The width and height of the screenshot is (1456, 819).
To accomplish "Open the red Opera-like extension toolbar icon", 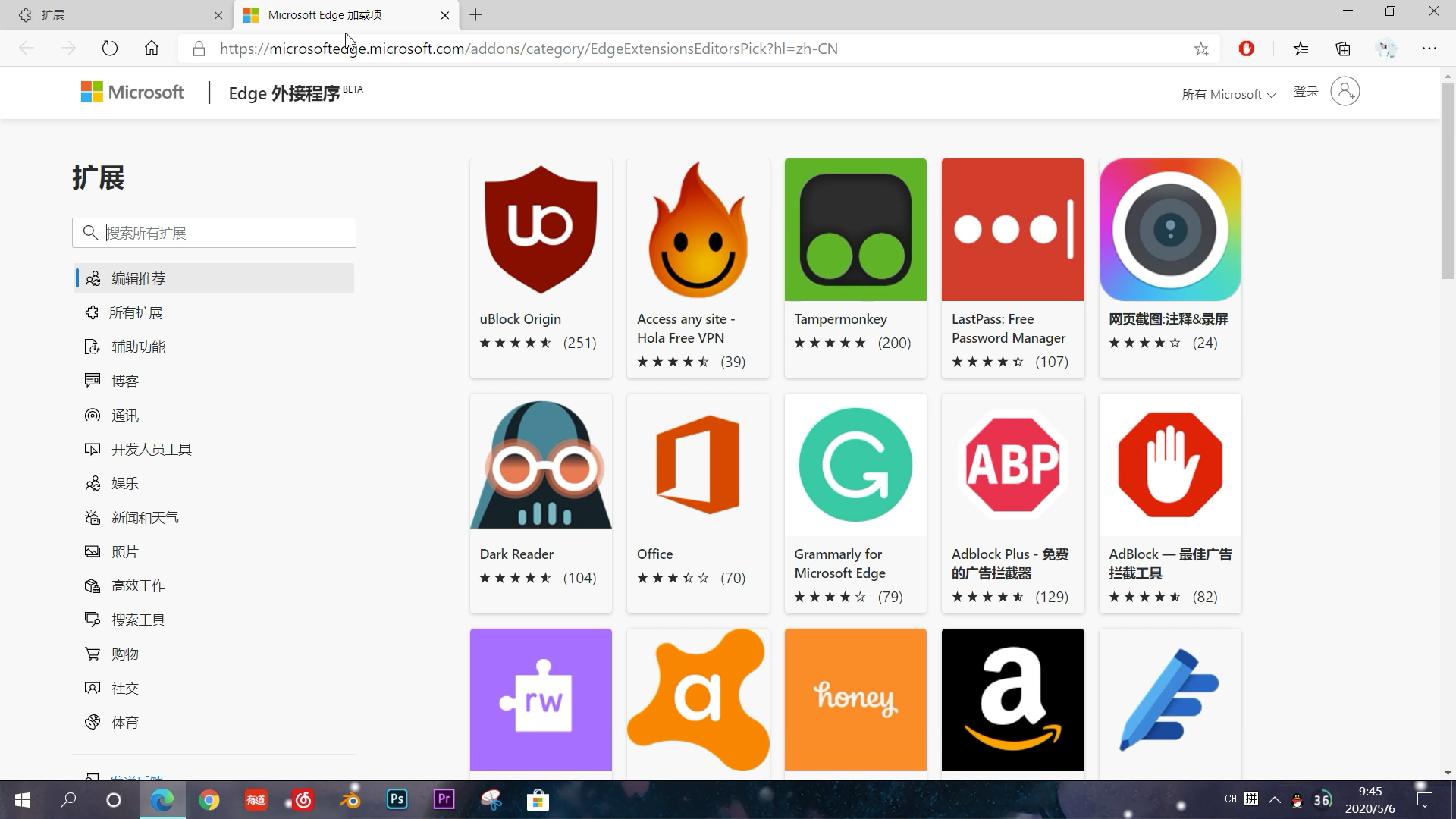I will [x=1247, y=49].
